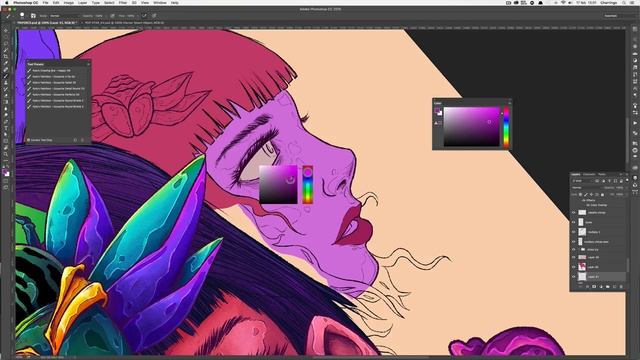640x360 pixels.
Task: Toggle visibility of the folder group layer
Action: pyautogui.click(x=573, y=249)
